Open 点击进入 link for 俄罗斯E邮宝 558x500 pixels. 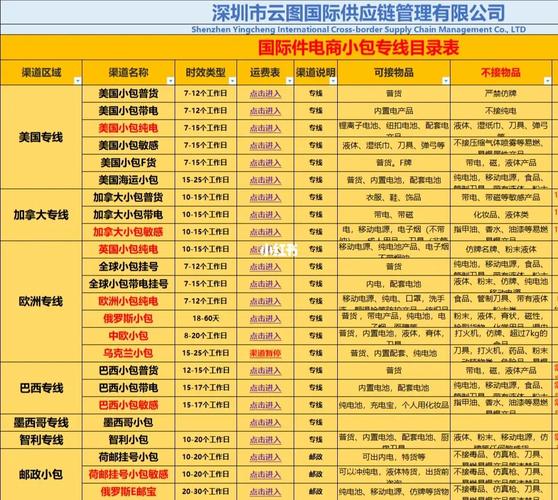265,492
